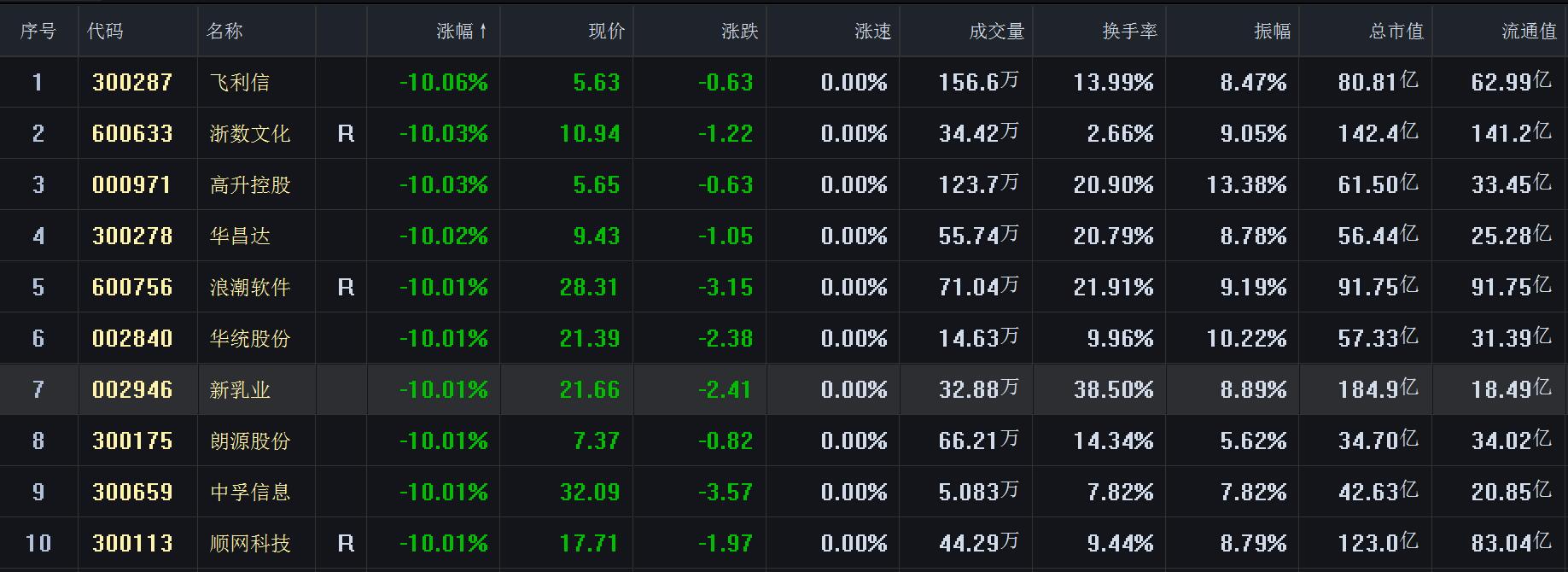Image resolution: width=1568 pixels, height=572 pixels.
Task: Click the R marker of 浪潮软件
Action: tap(346, 288)
